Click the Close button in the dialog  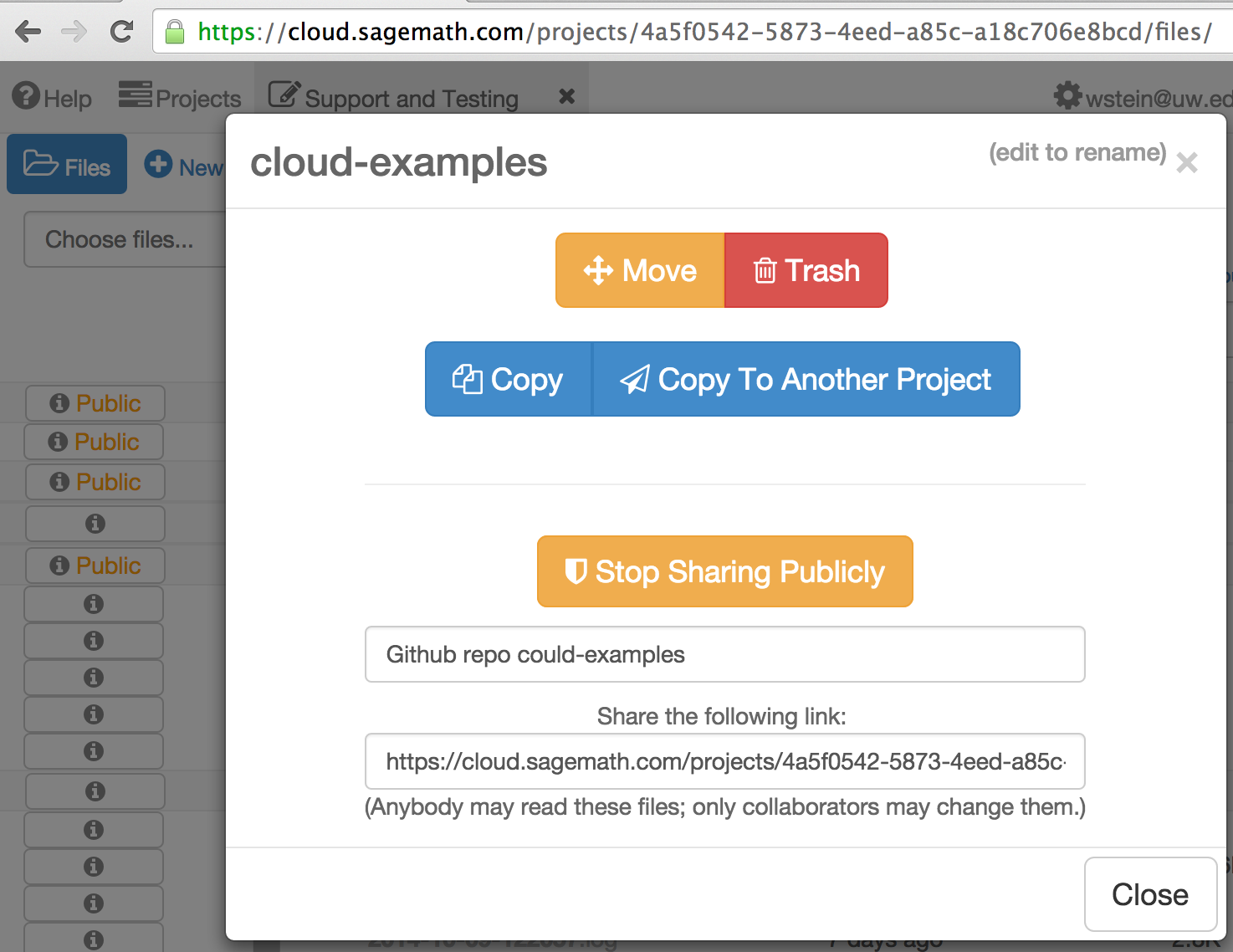coord(1150,893)
